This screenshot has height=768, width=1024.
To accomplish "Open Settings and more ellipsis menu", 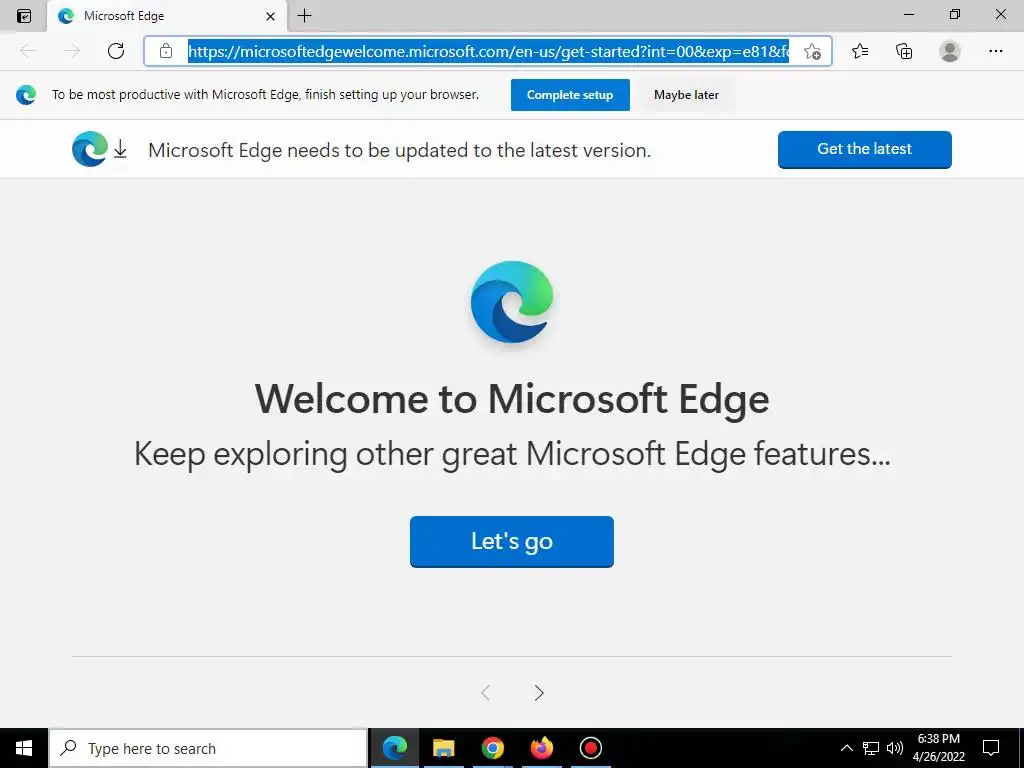I will click(x=995, y=51).
